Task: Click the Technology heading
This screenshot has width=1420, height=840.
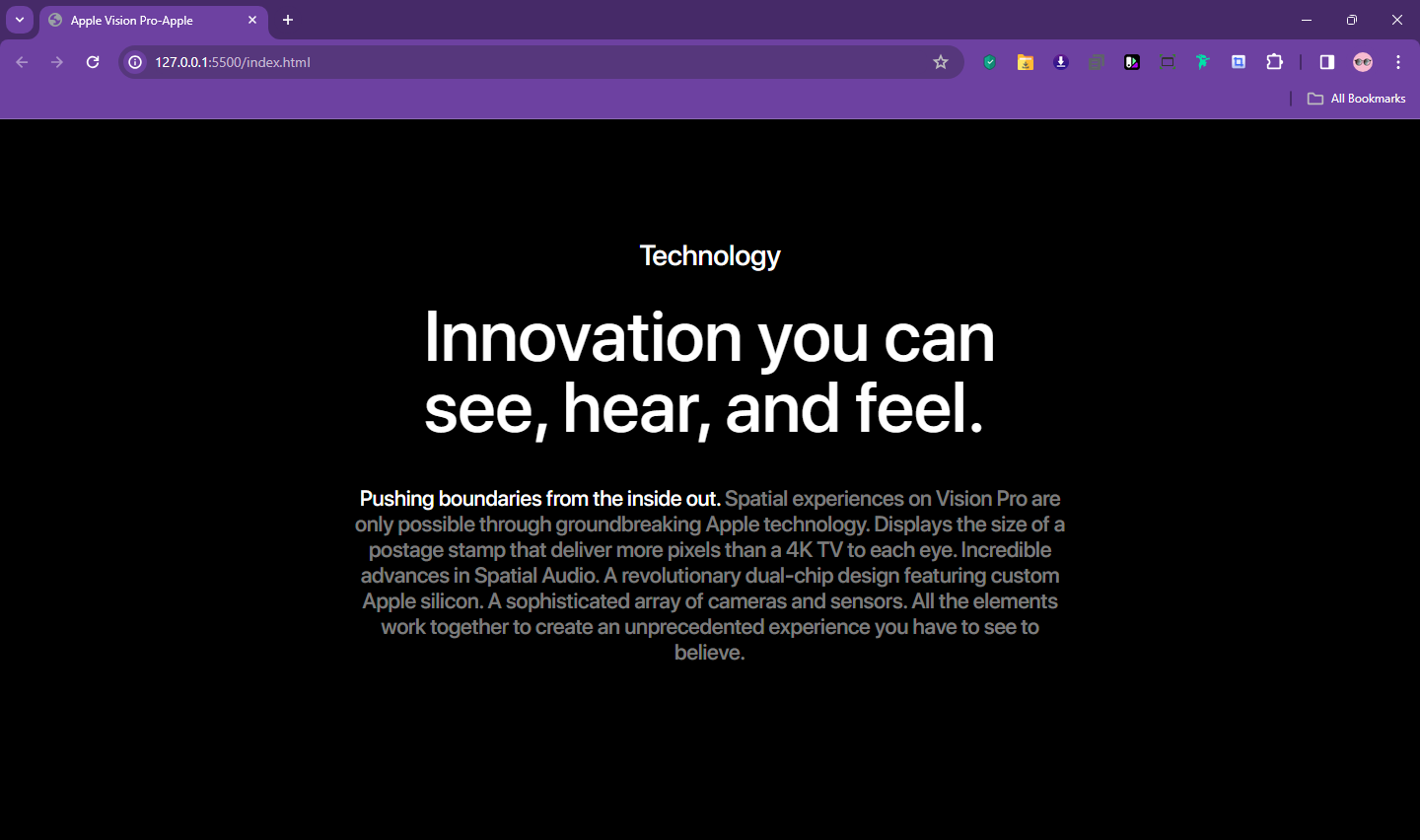Action: tap(710, 255)
